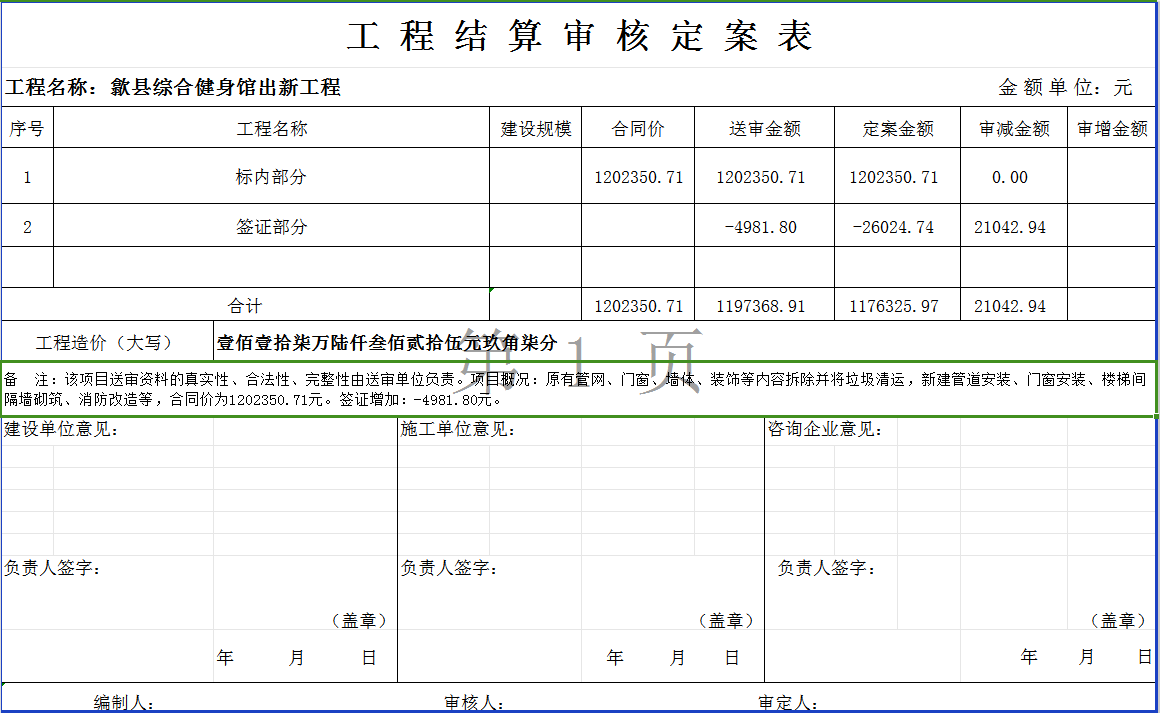Select the 审减金额 header cell
Viewport: 1160px width, 713px height.
click(x=1014, y=129)
